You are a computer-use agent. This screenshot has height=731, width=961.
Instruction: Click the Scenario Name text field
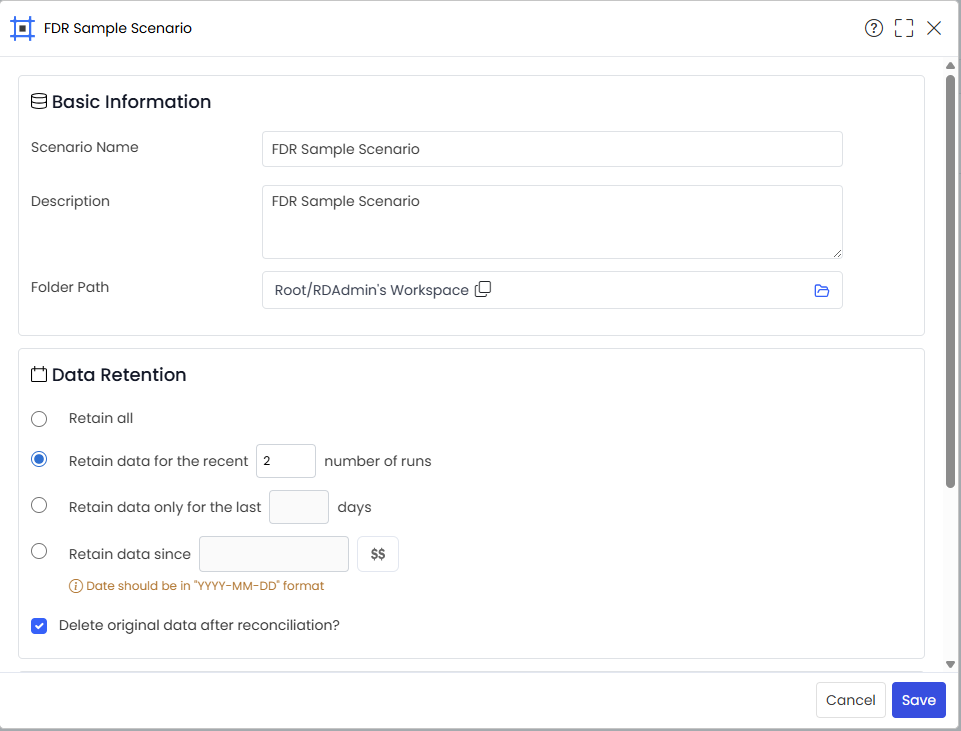(x=552, y=149)
